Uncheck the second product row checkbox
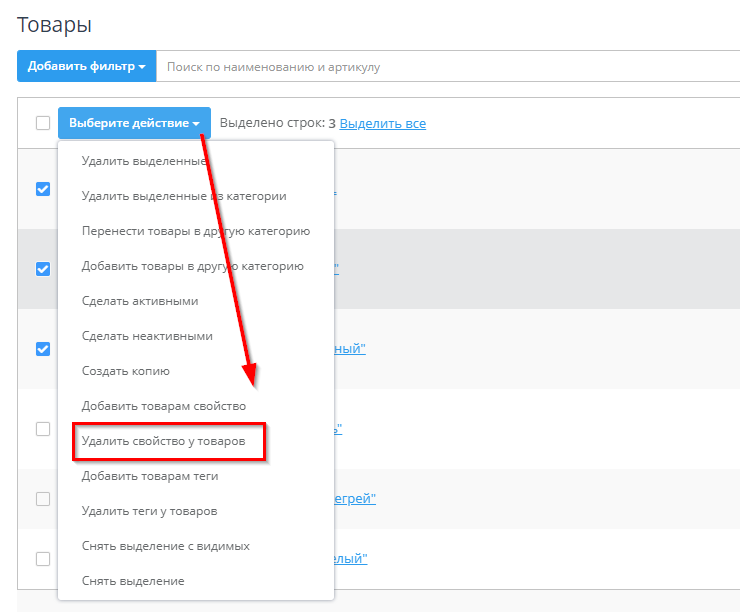Image resolution: width=740 pixels, height=612 pixels. [x=43, y=269]
